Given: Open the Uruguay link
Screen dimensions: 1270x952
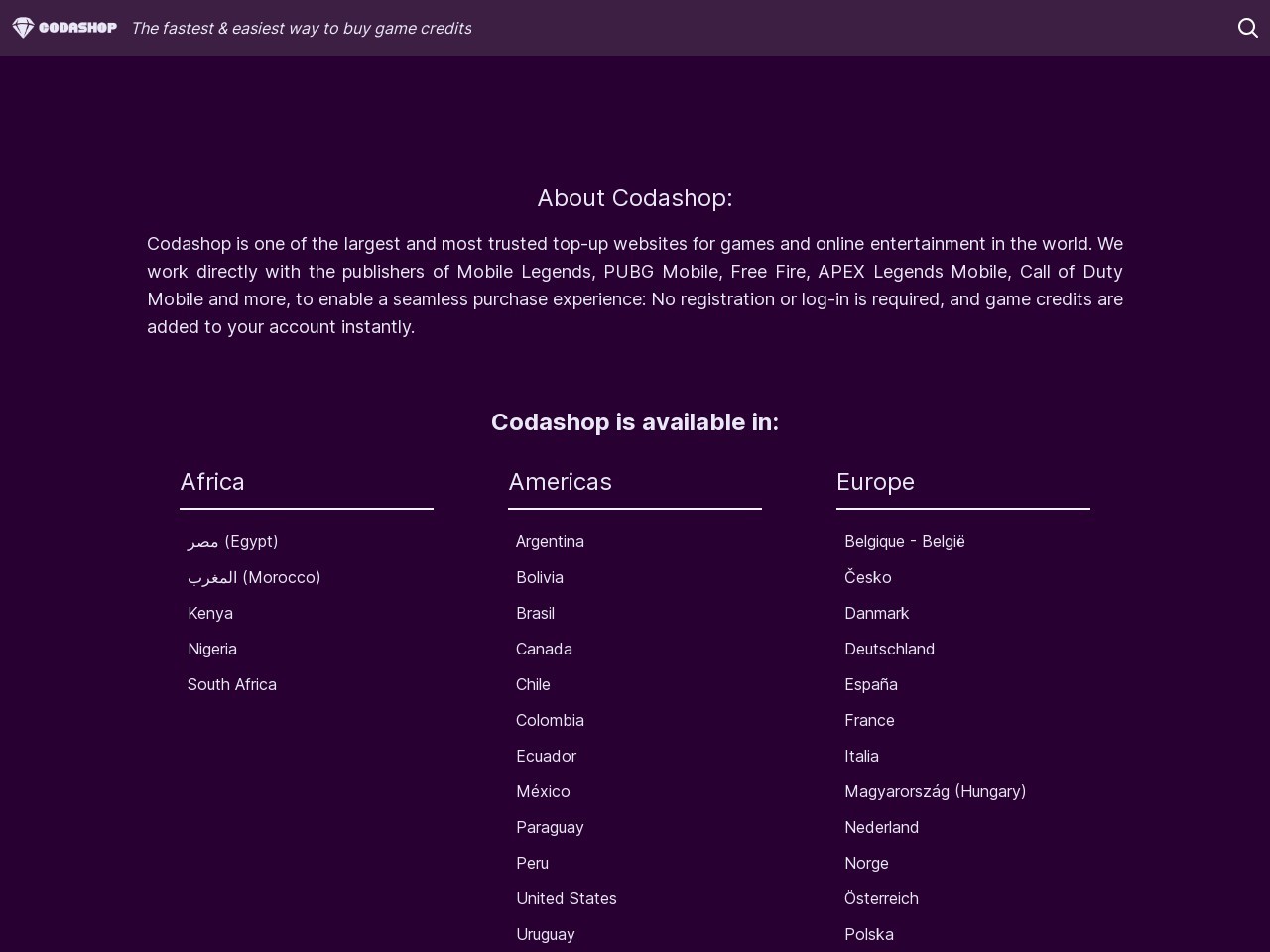Looking at the screenshot, I should (x=546, y=934).
